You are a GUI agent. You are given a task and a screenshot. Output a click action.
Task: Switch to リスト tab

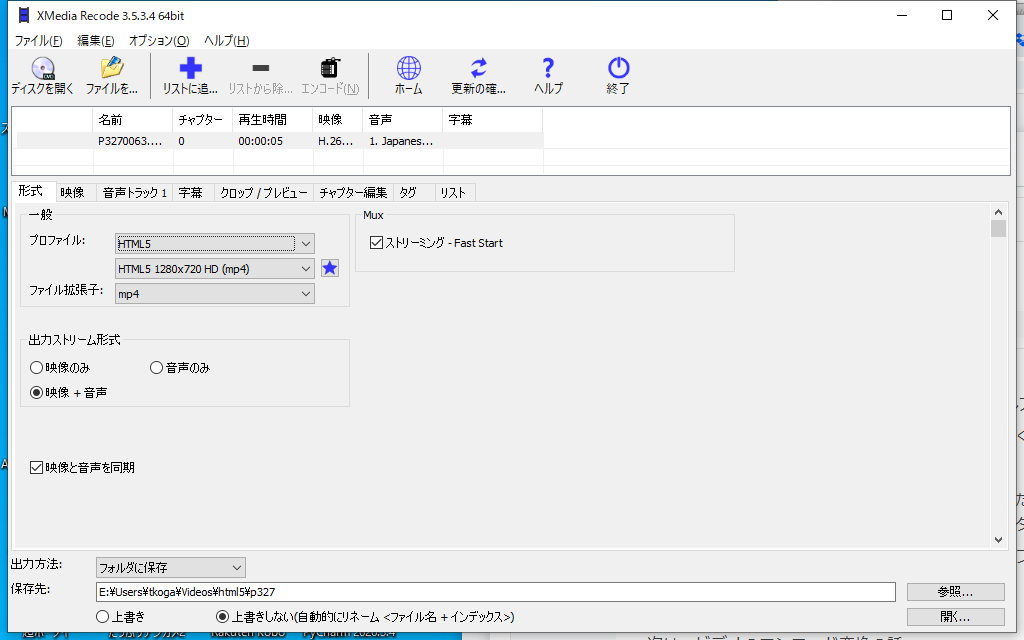click(453, 193)
